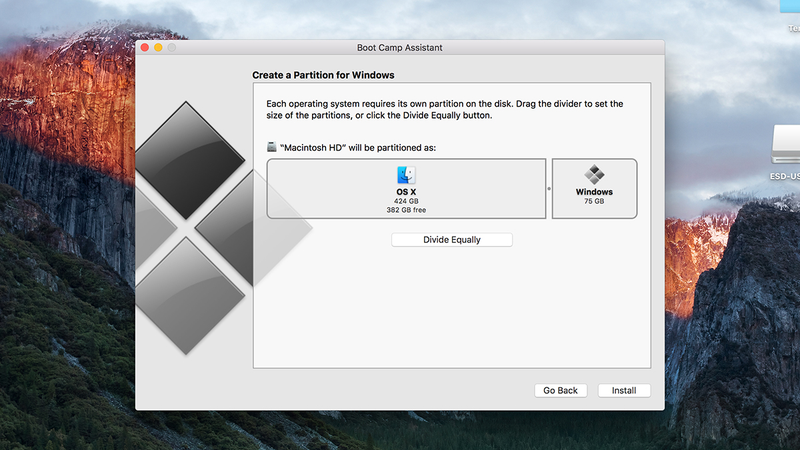The width and height of the screenshot is (800, 450).
Task: Click the Windows diamond logo icon
Action: (x=594, y=175)
